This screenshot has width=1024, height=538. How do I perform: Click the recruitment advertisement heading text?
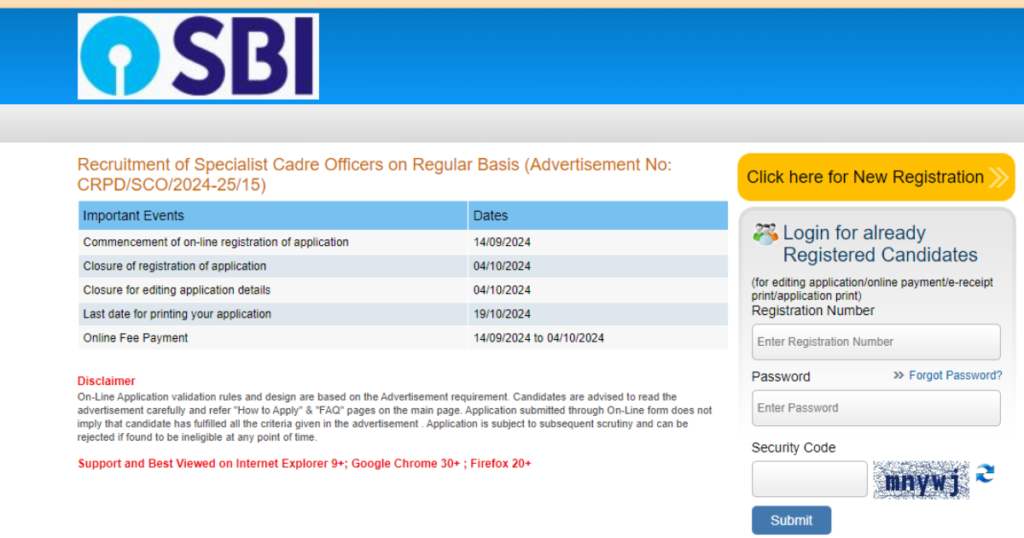(374, 174)
